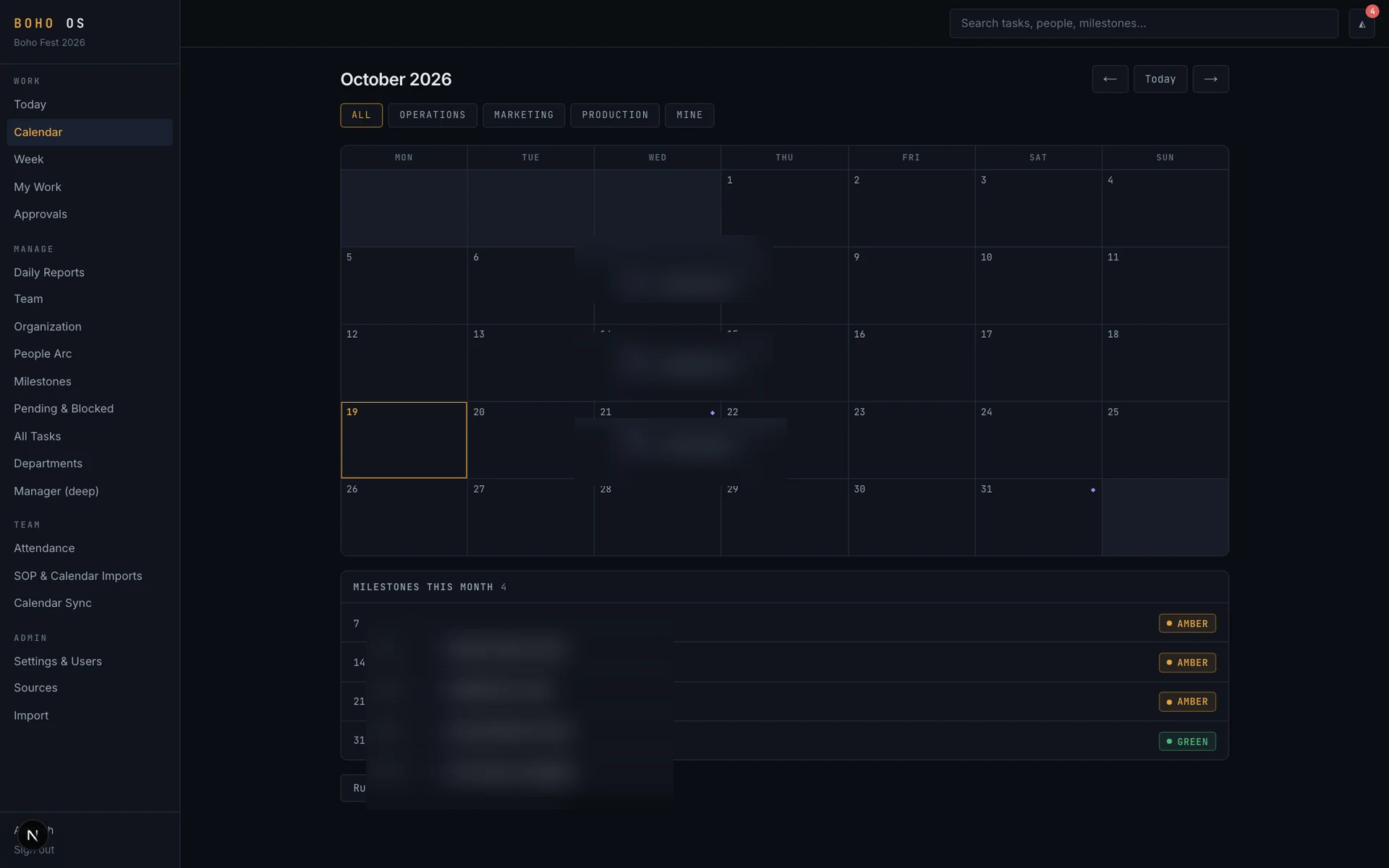Select October 19 calendar cell
Image resolution: width=1389 pixels, height=868 pixels.
coord(404,440)
